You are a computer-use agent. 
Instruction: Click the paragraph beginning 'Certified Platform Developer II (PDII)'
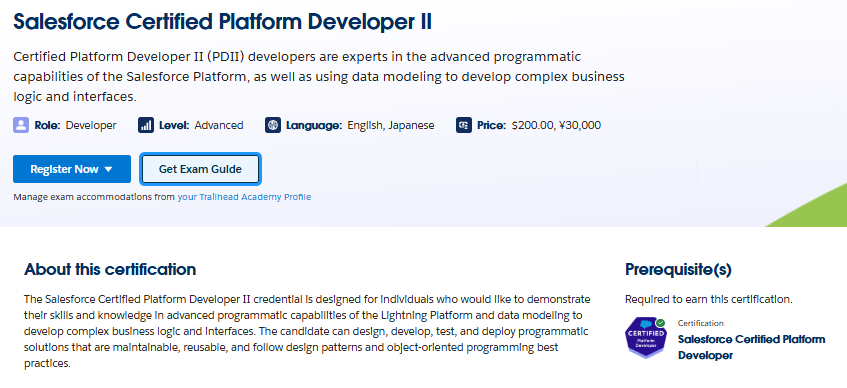[319, 77]
